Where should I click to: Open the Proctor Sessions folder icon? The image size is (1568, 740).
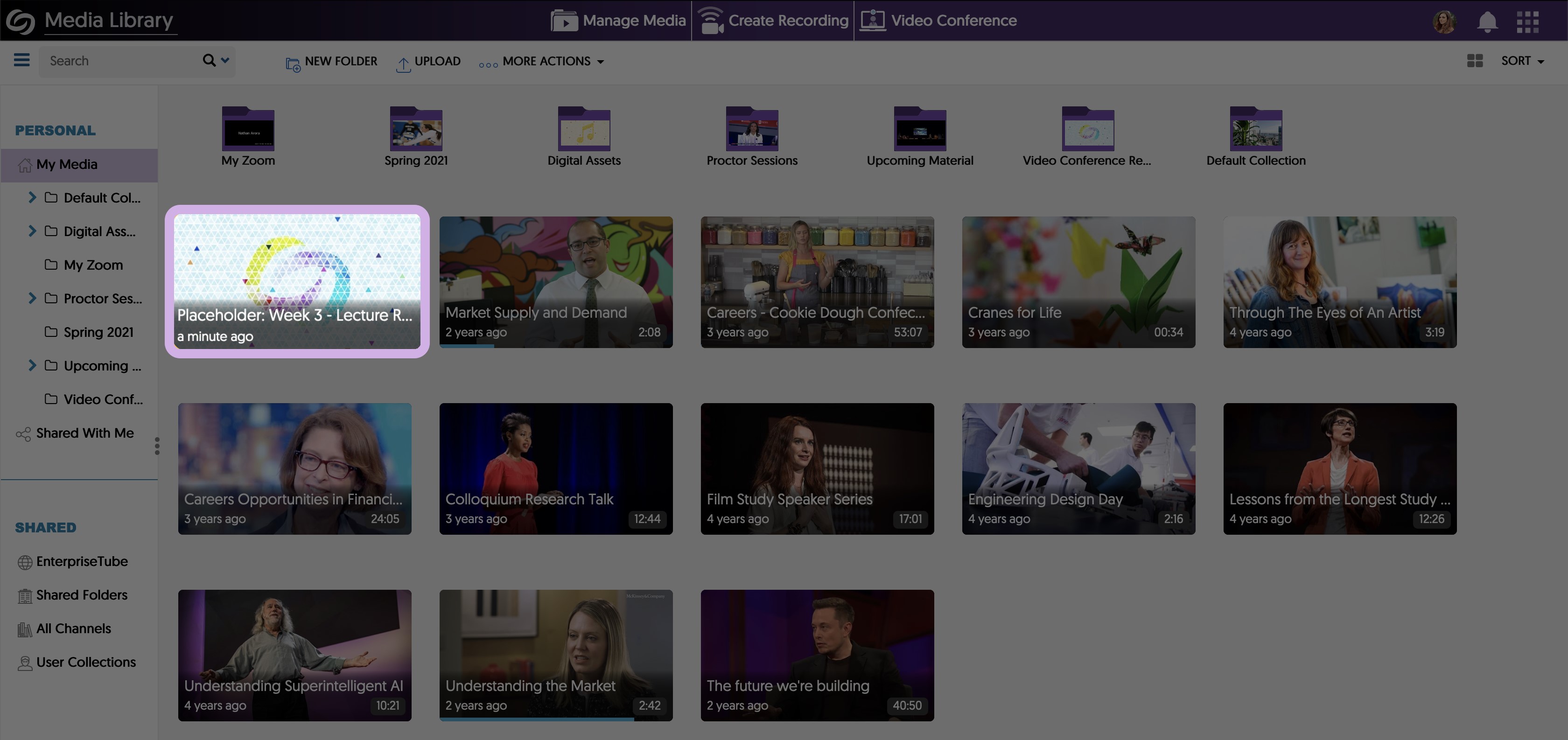(752, 130)
